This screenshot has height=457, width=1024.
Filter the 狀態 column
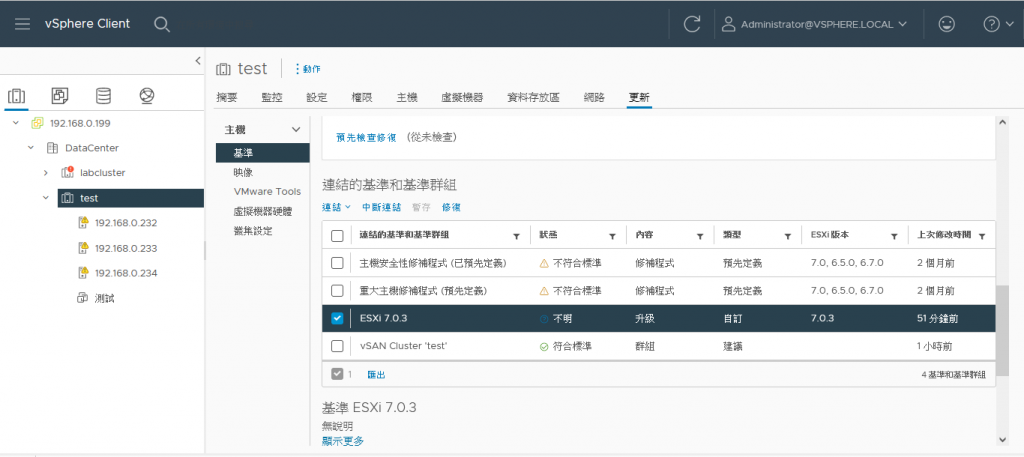click(x=612, y=236)
